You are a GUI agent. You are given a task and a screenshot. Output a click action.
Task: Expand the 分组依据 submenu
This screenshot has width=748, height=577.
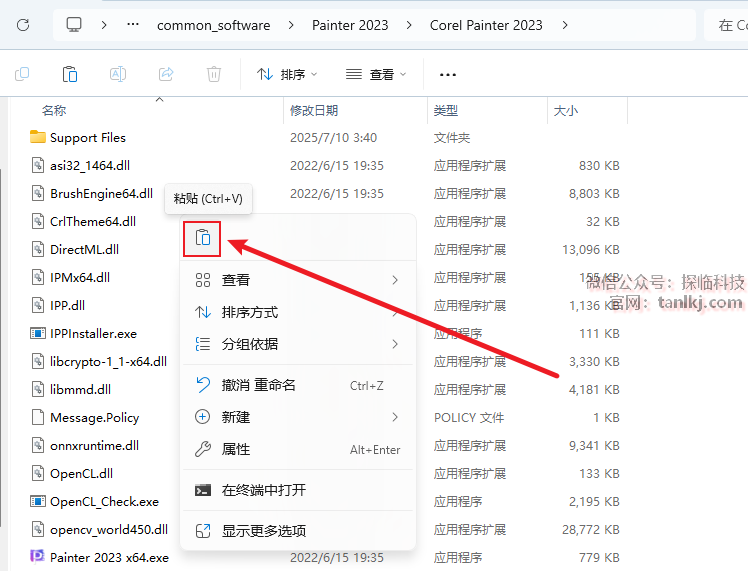click(297, 344)
